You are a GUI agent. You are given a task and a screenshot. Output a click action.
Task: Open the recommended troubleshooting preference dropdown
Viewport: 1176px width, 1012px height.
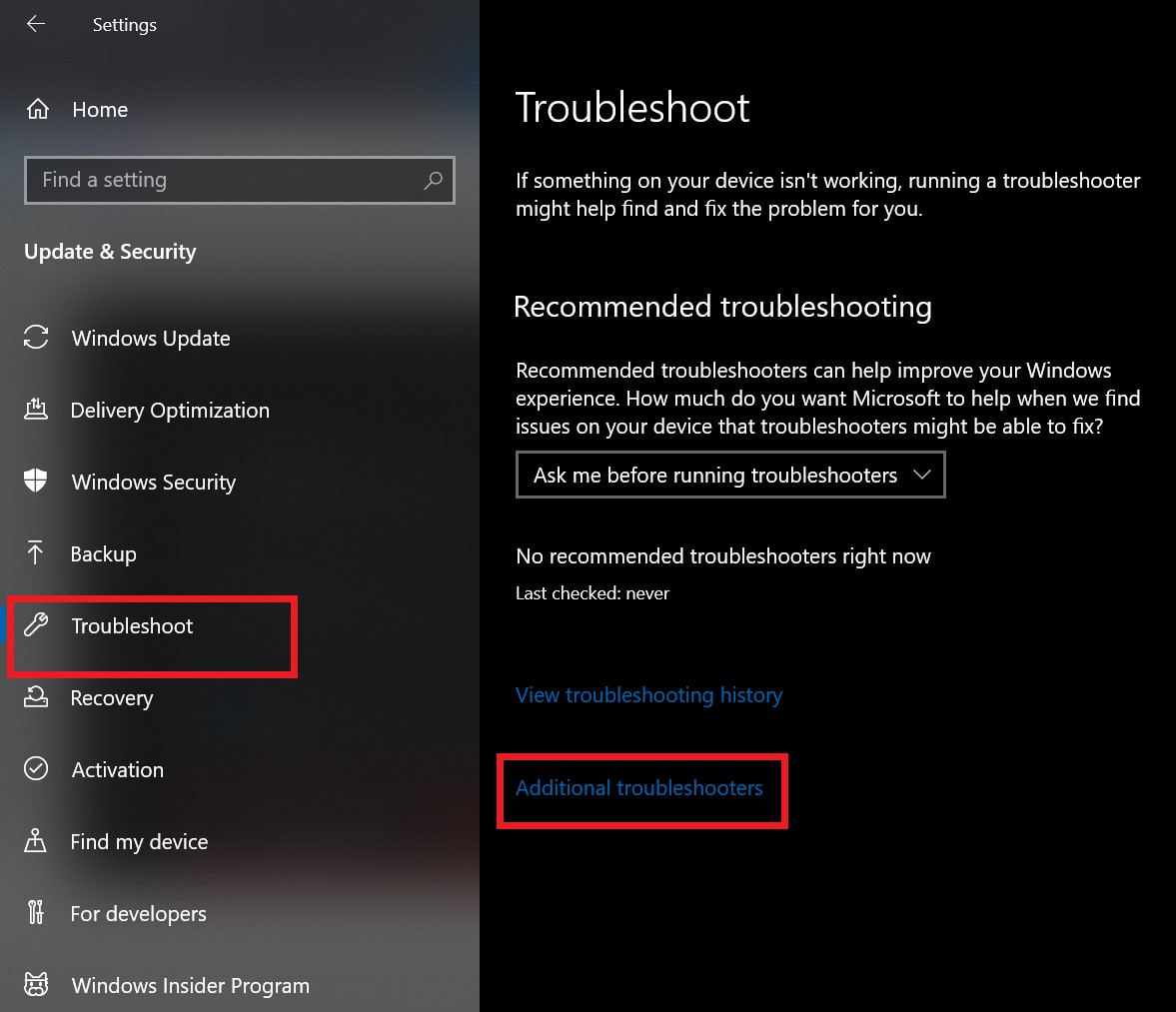coord(715,476)
